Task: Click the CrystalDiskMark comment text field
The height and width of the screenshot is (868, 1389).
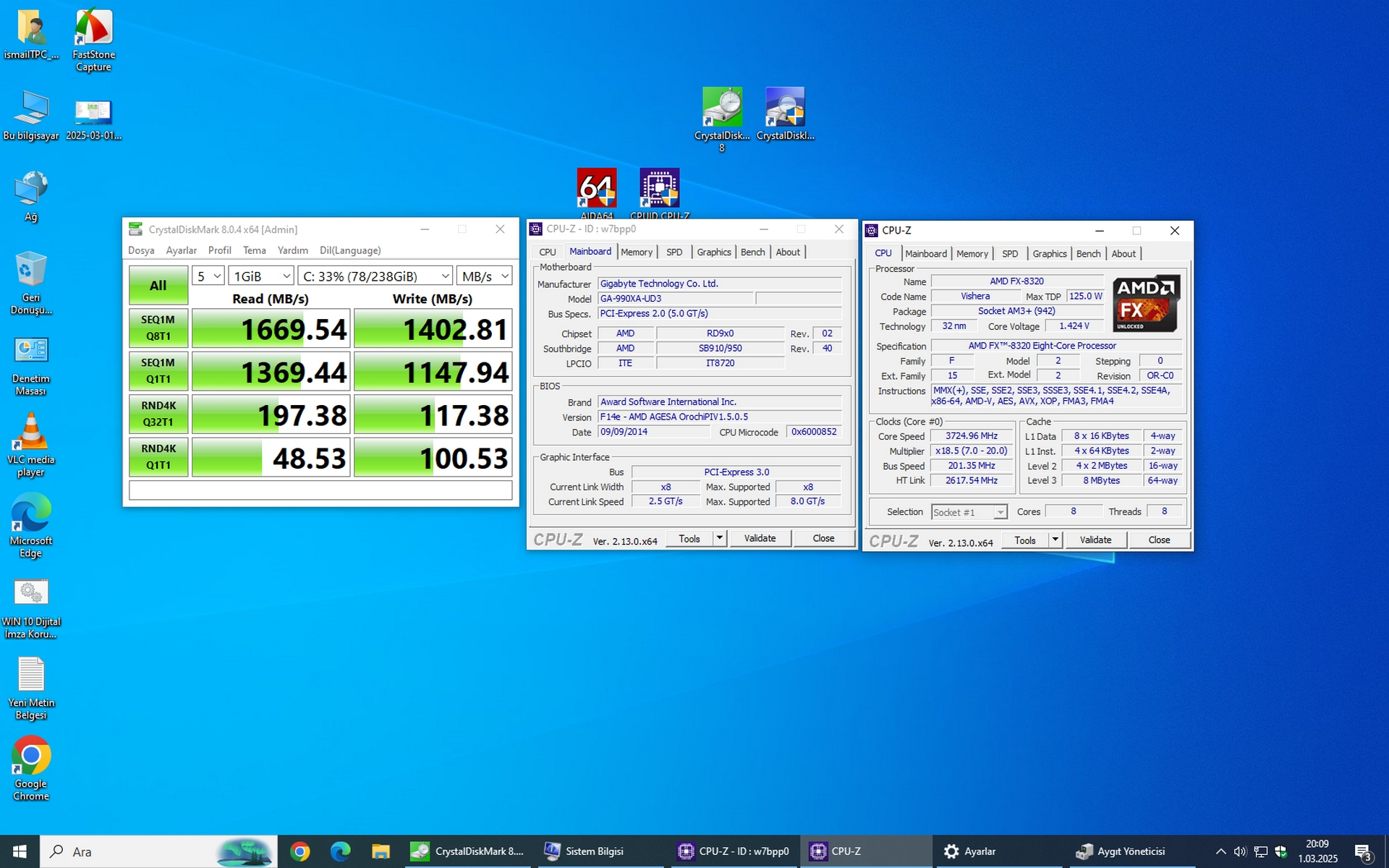Action: pyautogui.click(x=320, y=490)
